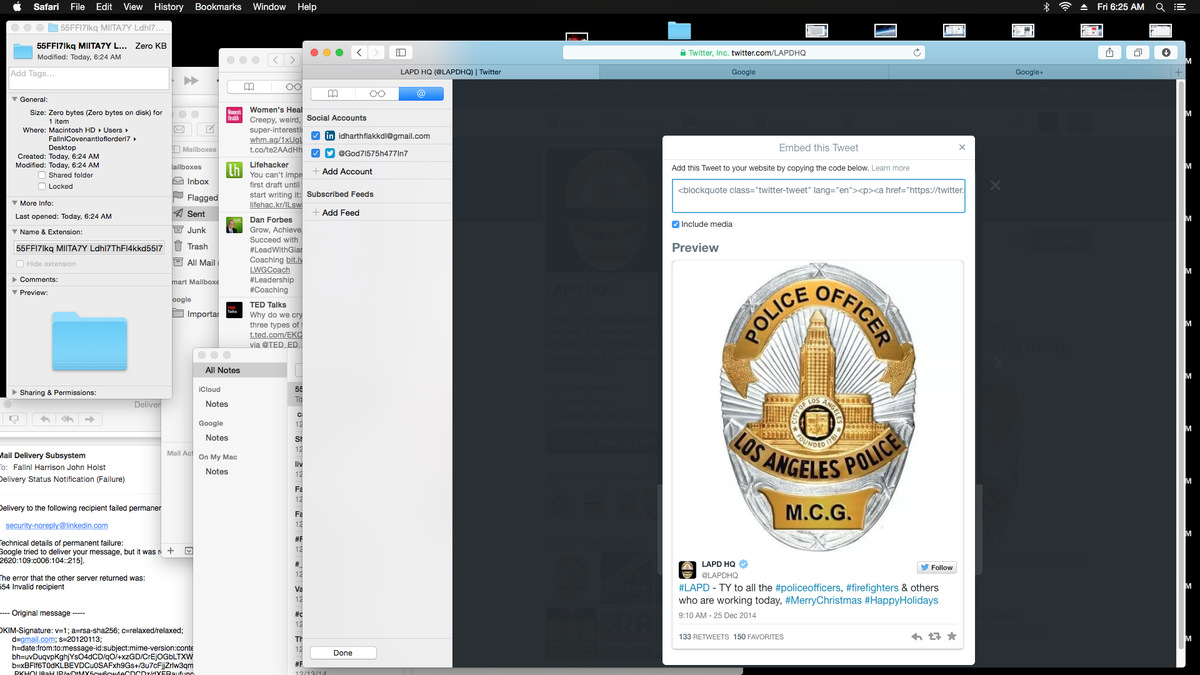Screen dimensions: 1200x675
Task: Enable the Shared folder checkbox
Action: [41, 175]
